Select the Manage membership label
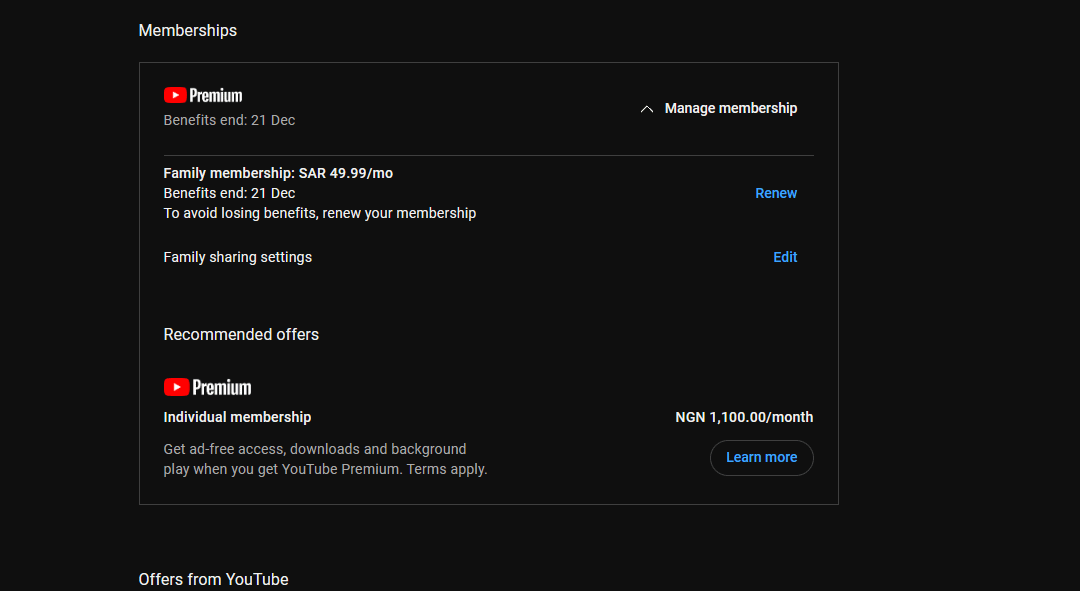 click(730, 108)
